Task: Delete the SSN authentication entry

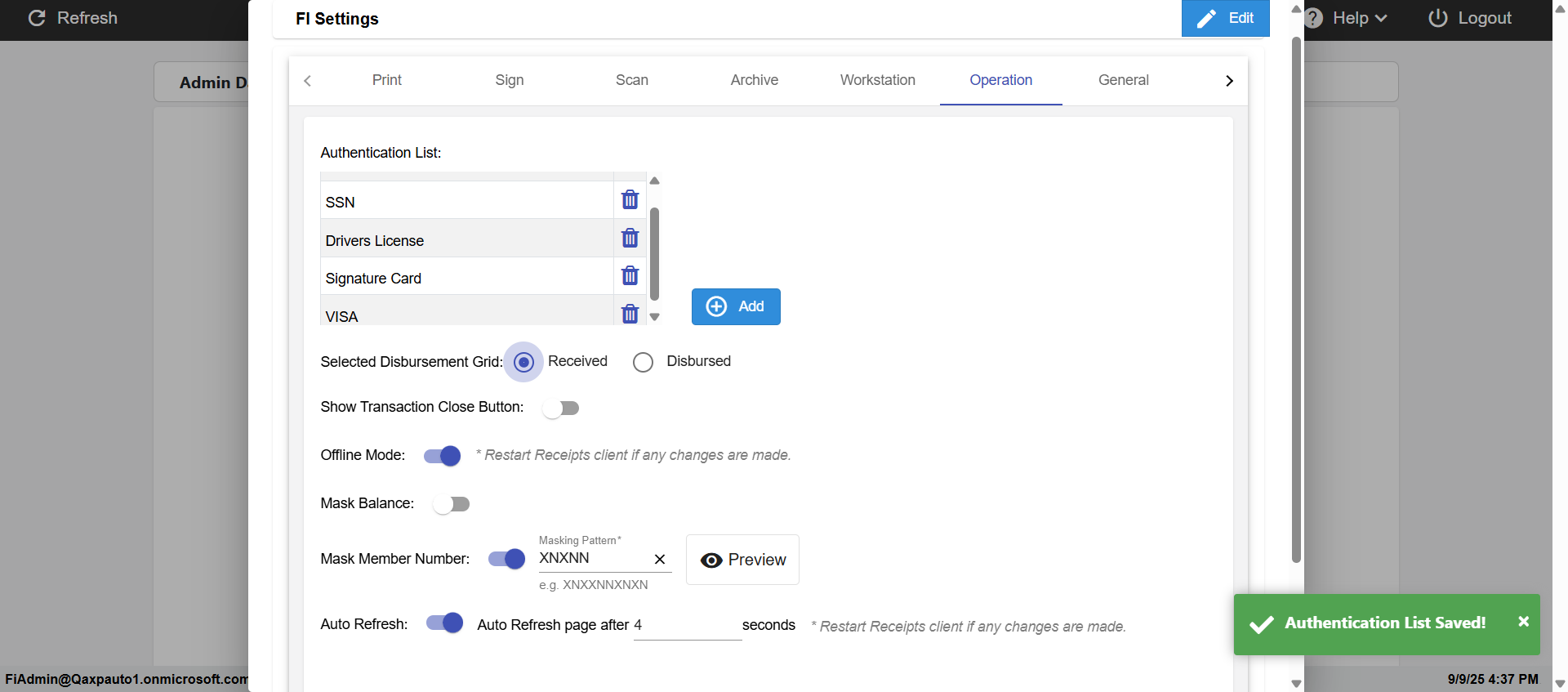Action: pos(630,199)
